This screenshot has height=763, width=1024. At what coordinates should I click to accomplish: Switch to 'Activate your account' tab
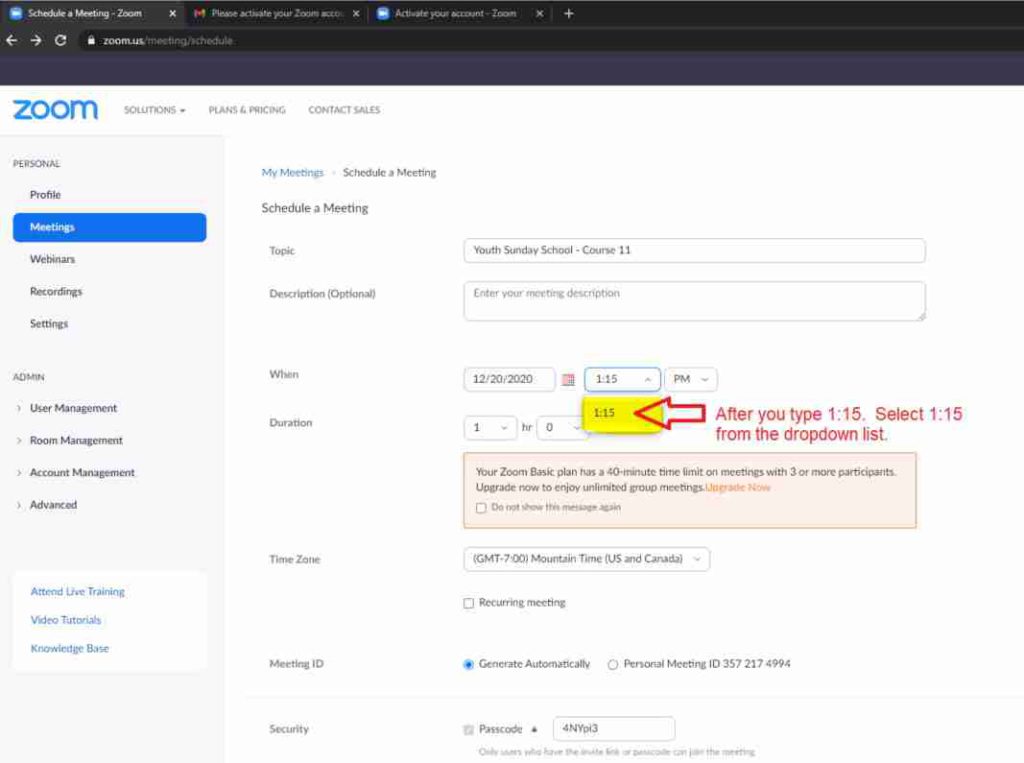(455, 14)
